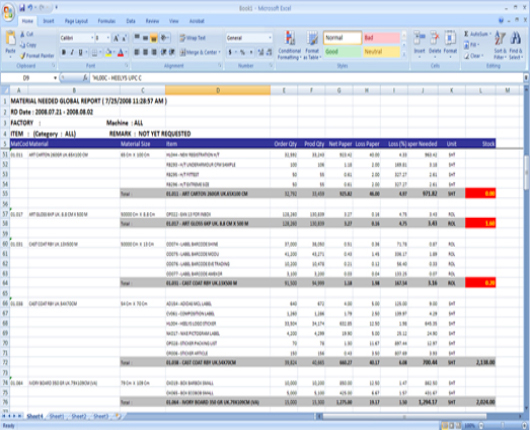Undo last action in Quick Access toolbar
Image resolution: width=530 pixels, height=430 pixels.
30,7
